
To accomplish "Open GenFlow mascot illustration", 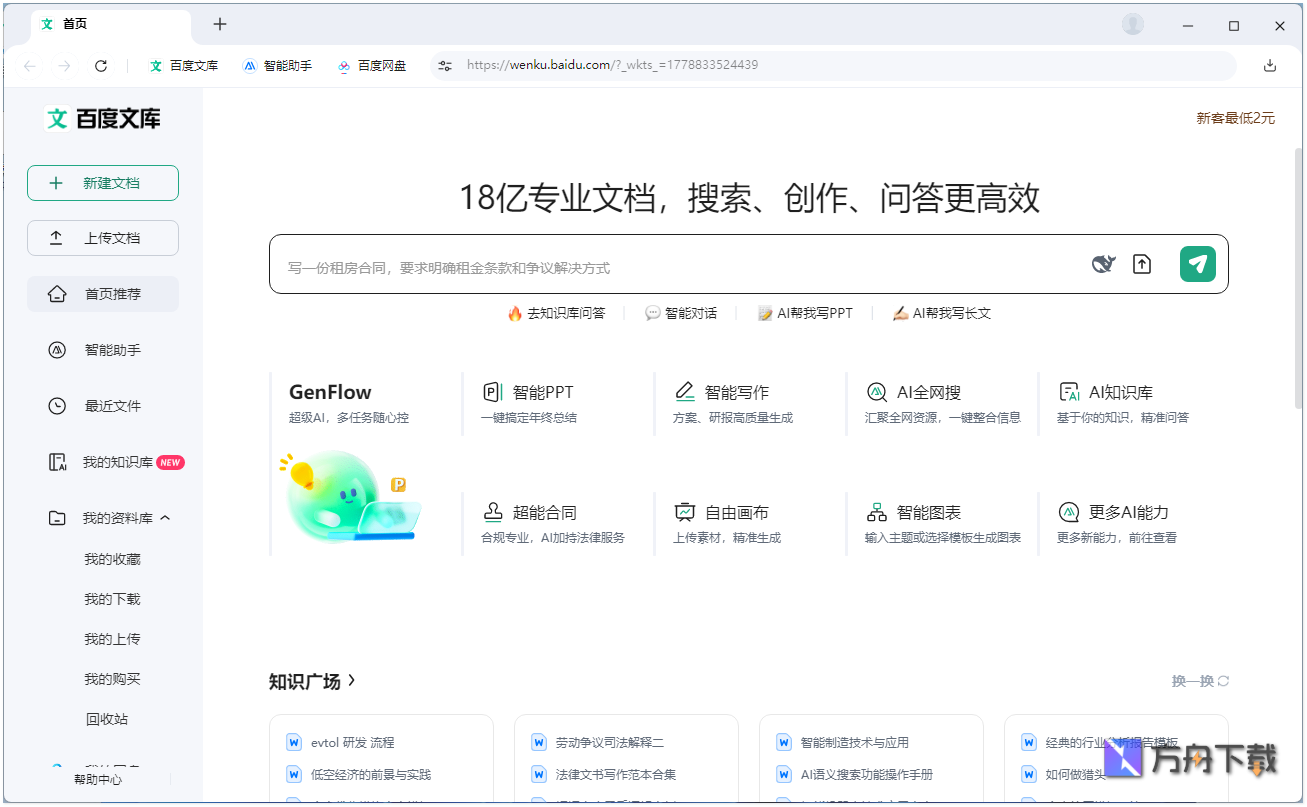I will coord(348,498).
